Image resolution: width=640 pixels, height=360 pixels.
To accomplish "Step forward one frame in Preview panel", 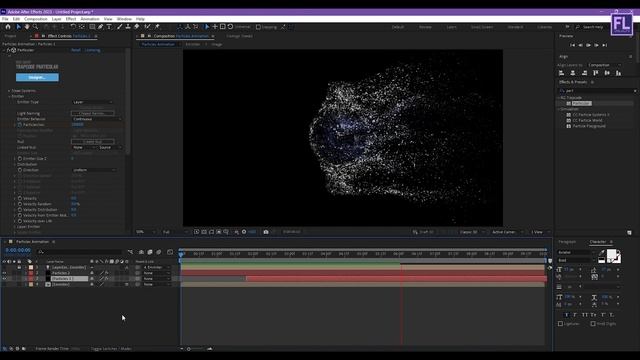I will point(596,45).
